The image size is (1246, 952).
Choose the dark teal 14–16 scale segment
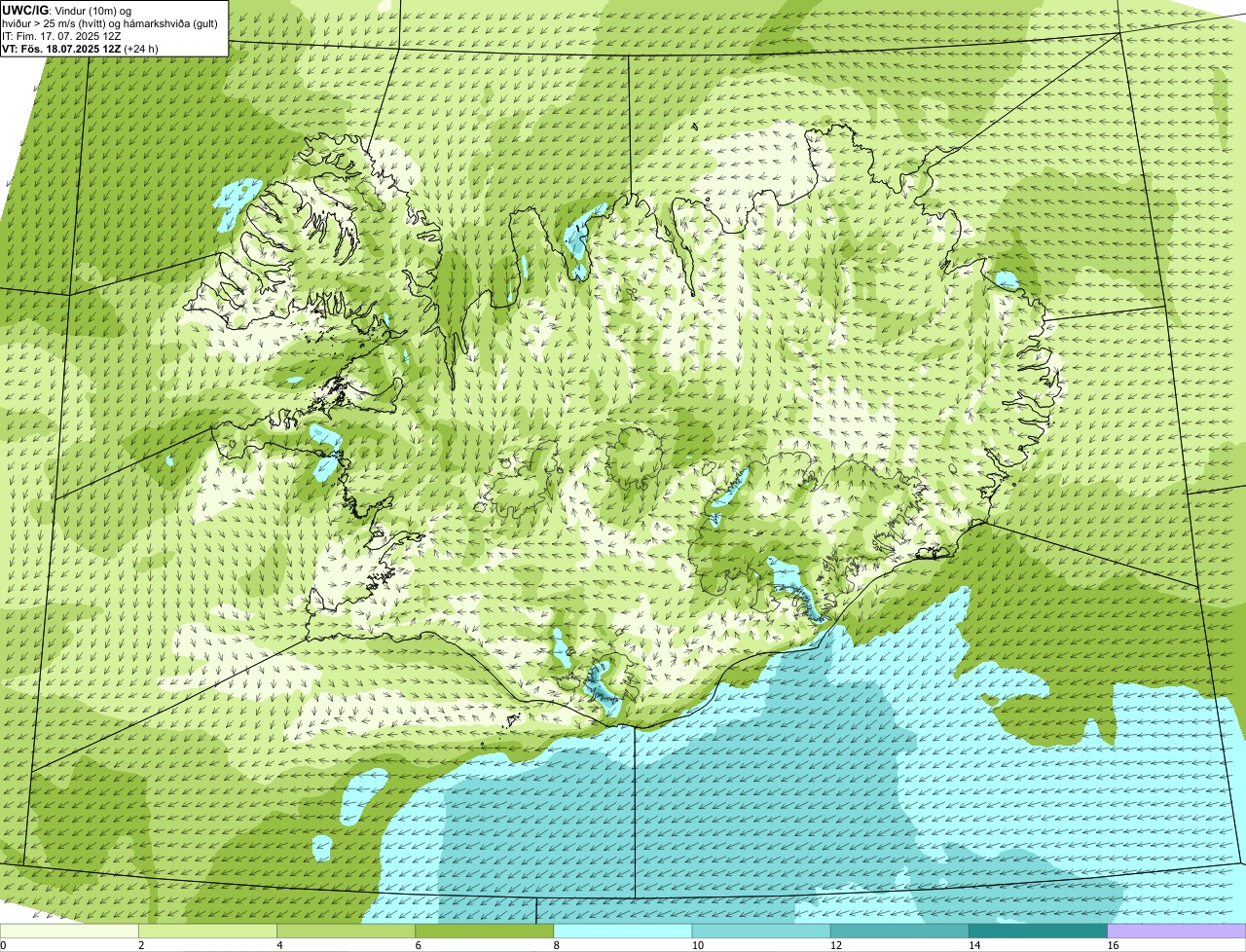tap(1038, 932)
